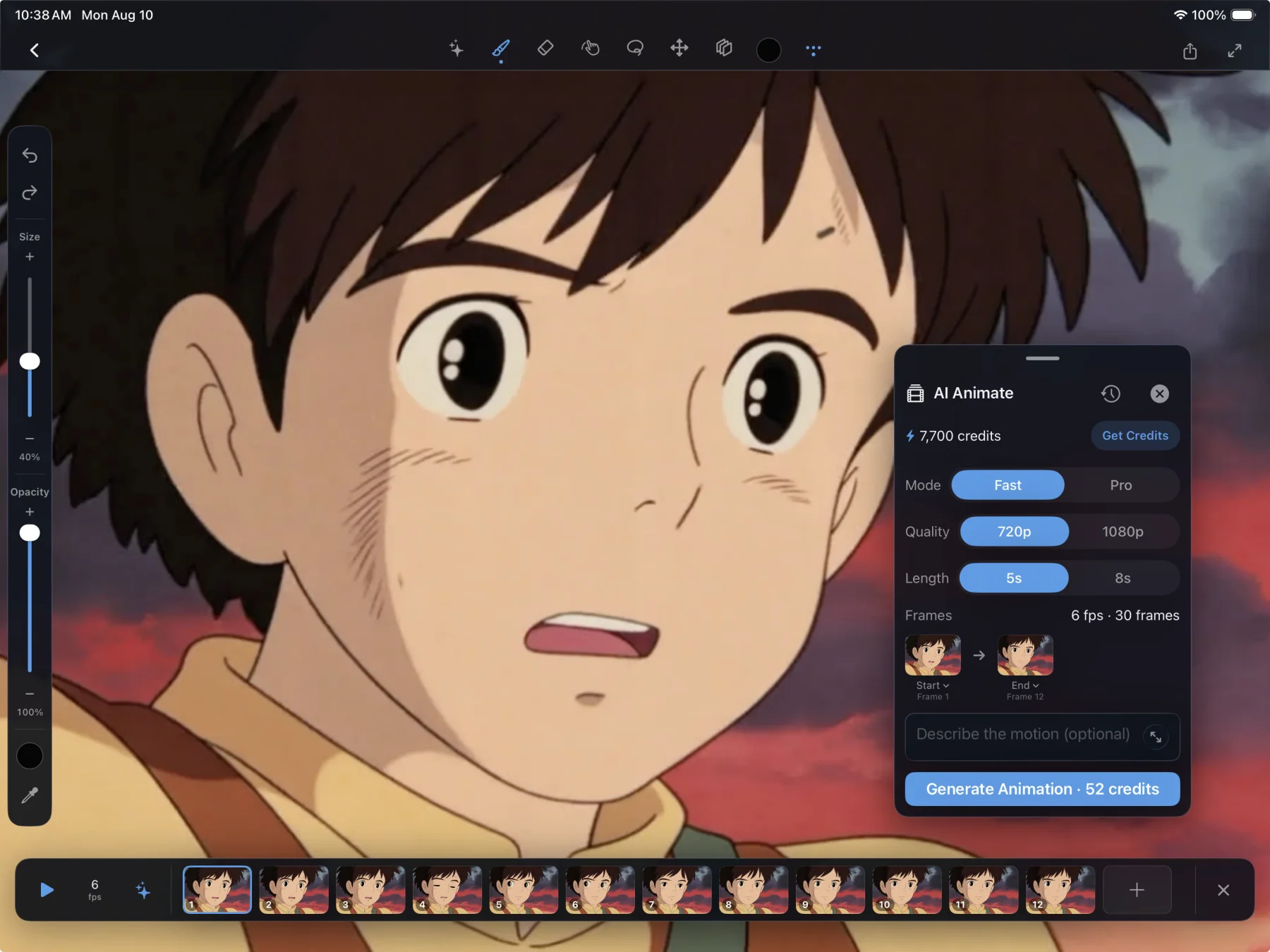The width and height of the screenshot is (1270, 952).
Task: Close the AI Animate panel
Action: [1159, 393]
